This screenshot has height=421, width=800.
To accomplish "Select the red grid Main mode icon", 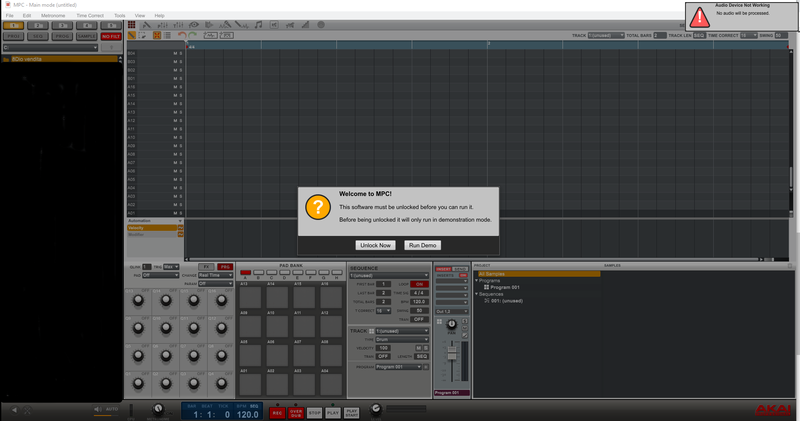I will [132, 24].
